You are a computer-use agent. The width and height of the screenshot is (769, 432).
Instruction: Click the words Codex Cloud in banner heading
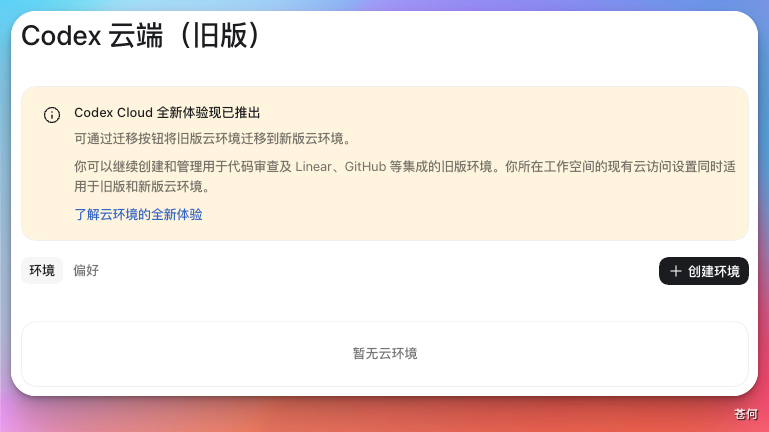[113, 113]
